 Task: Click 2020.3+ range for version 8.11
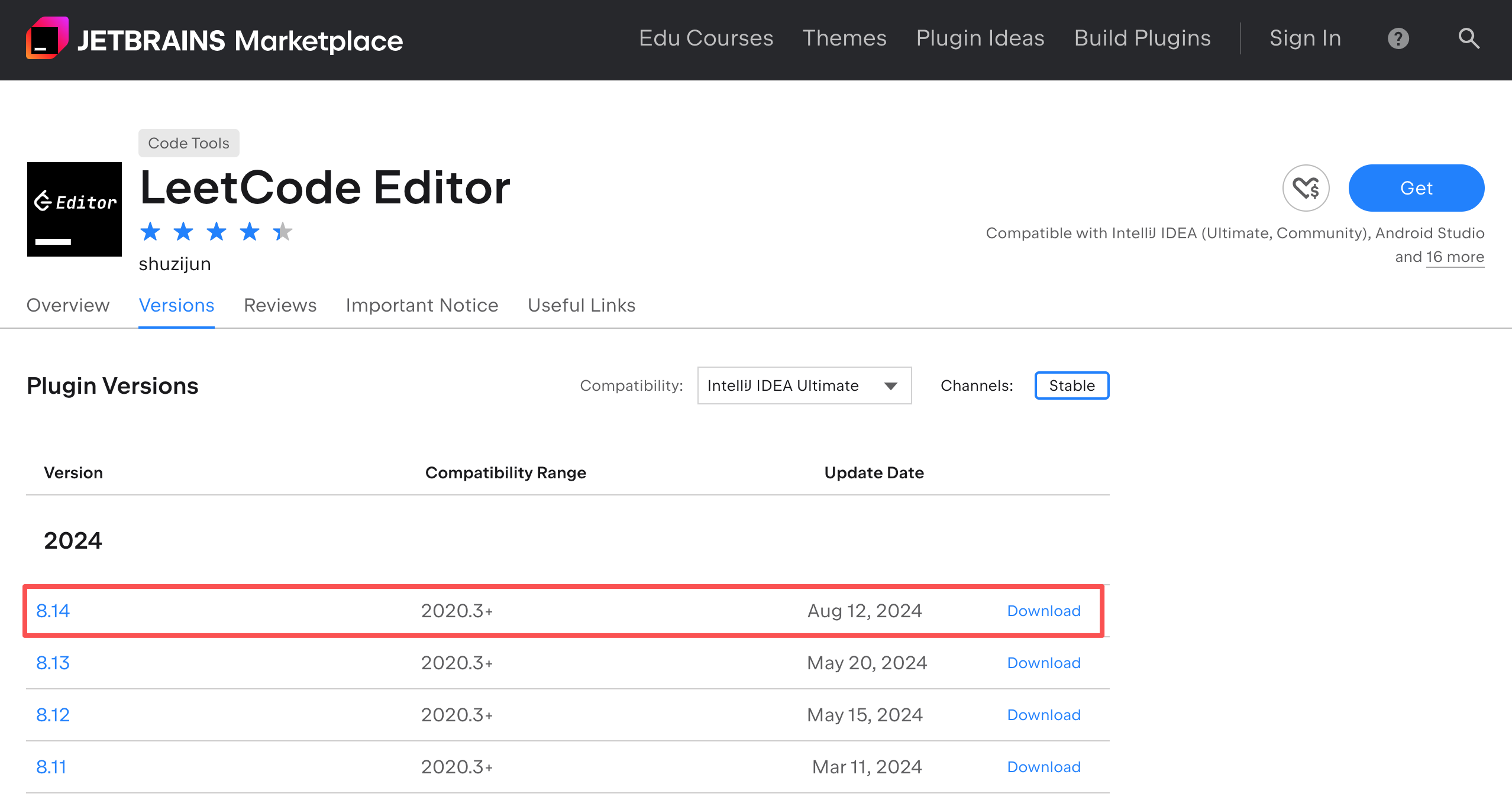[x=457, y=767]
